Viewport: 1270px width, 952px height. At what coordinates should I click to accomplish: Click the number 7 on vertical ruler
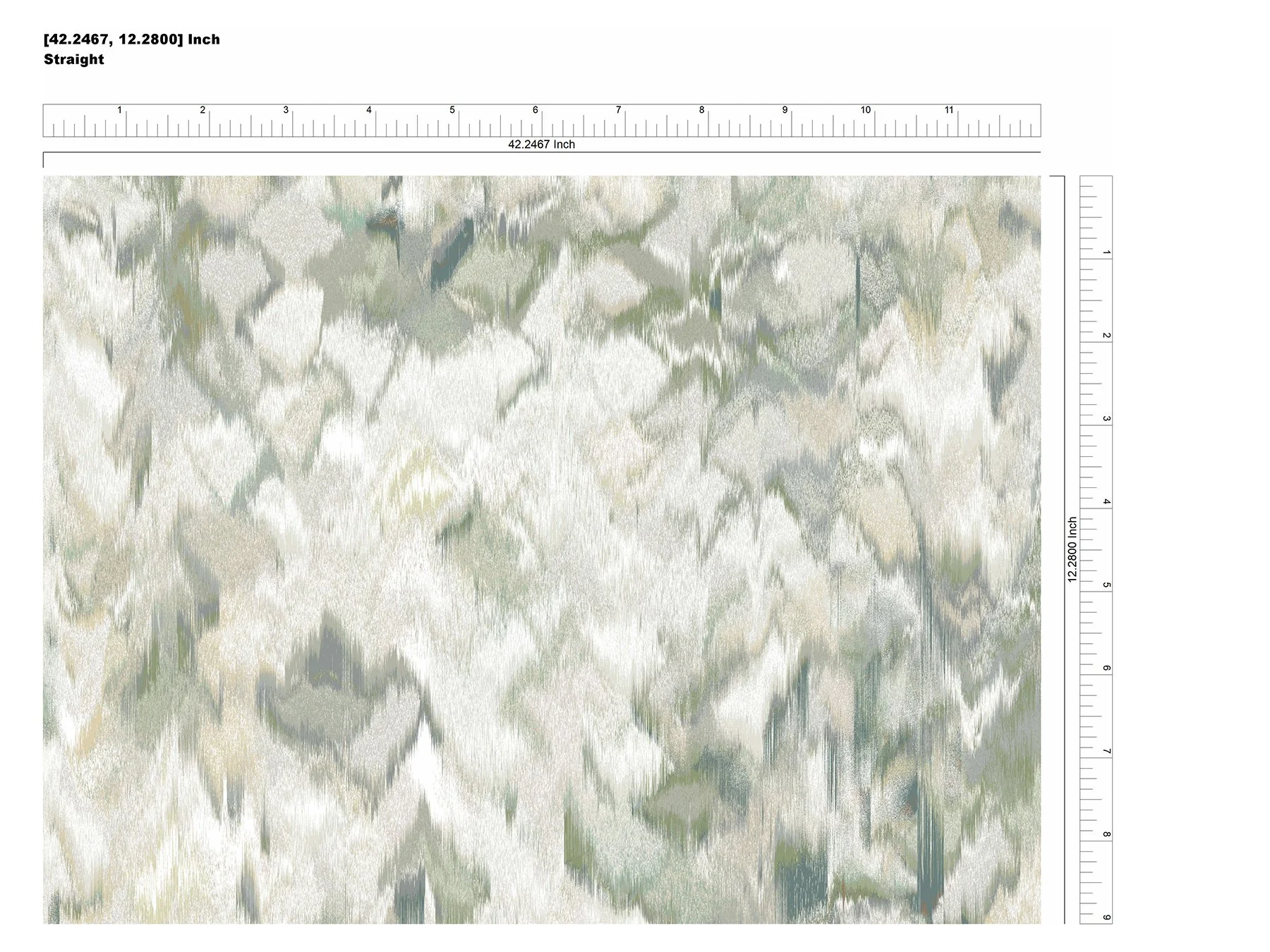click(x=1106, y=752)
